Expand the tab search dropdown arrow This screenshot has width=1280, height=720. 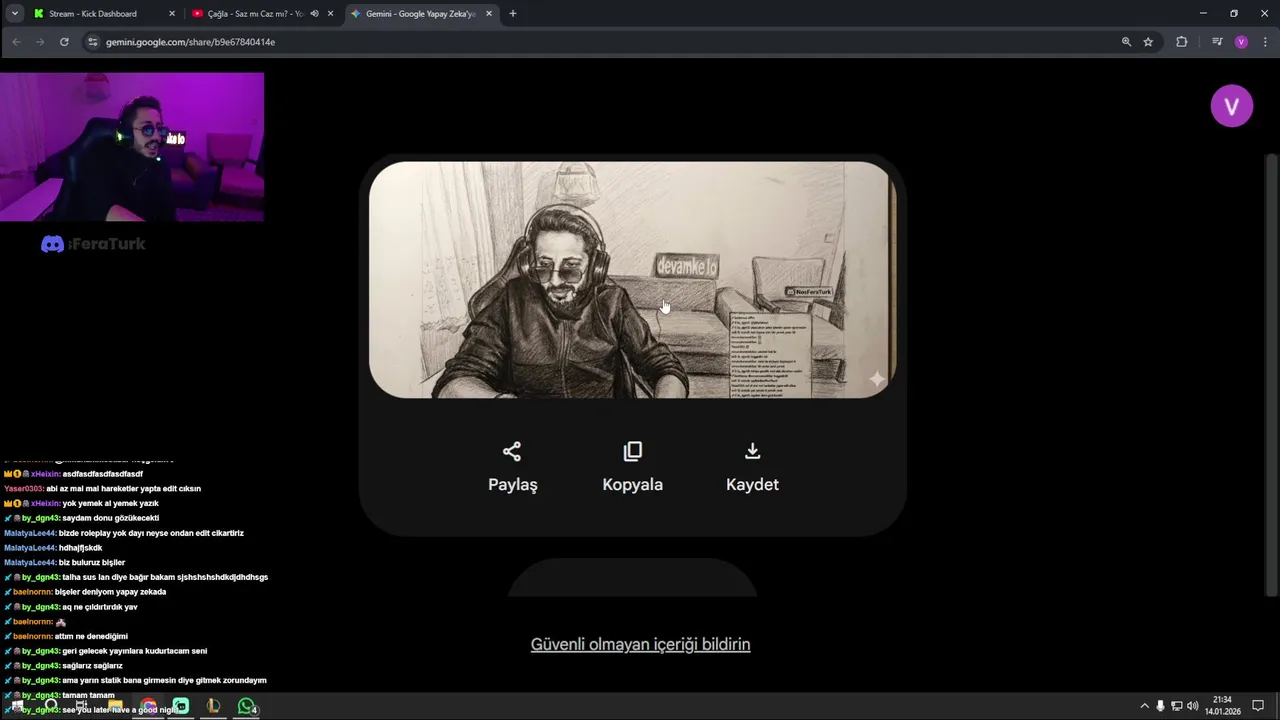pos(14,14)
